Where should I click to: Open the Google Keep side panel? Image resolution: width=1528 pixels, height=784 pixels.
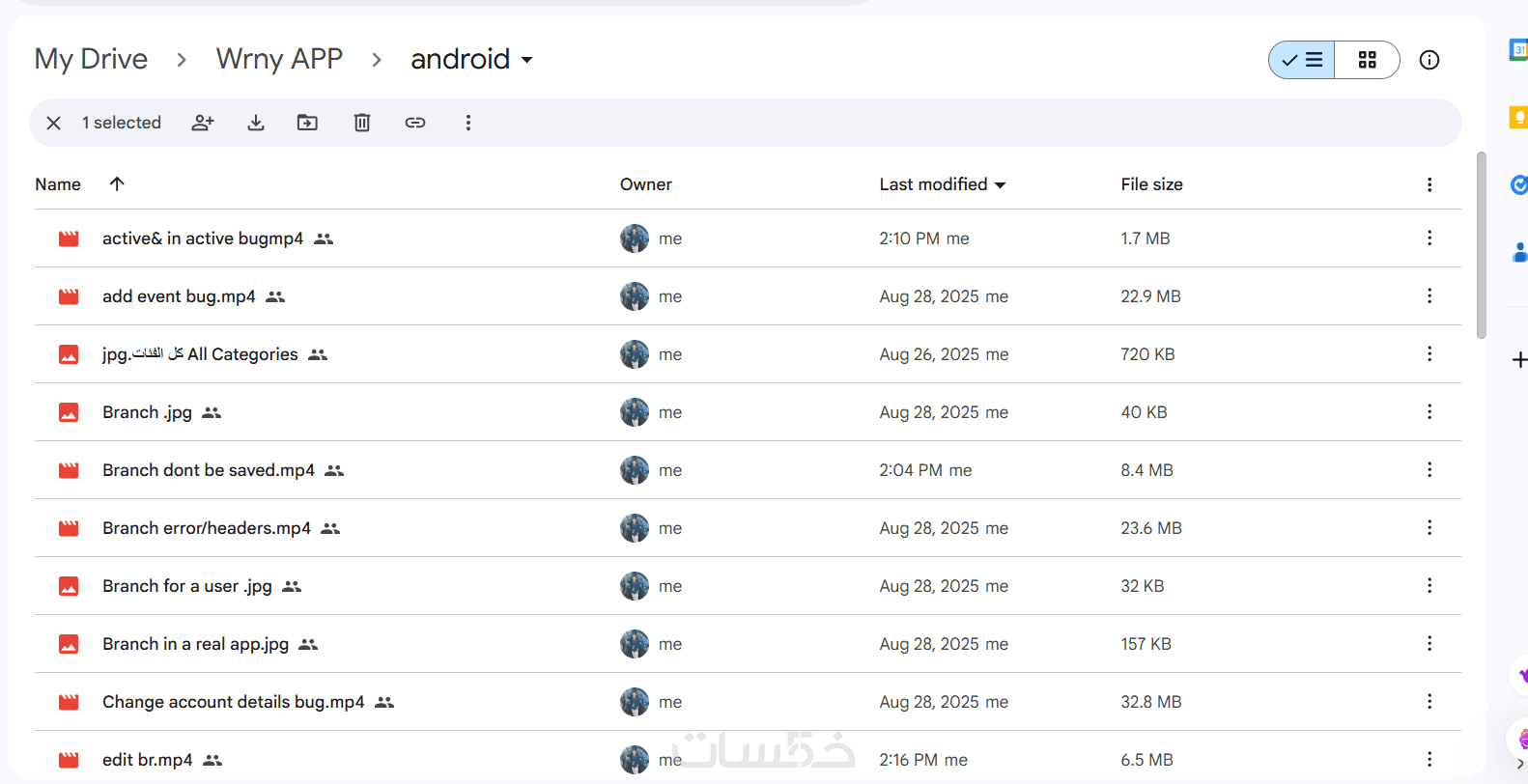(x=1518, y=118)
